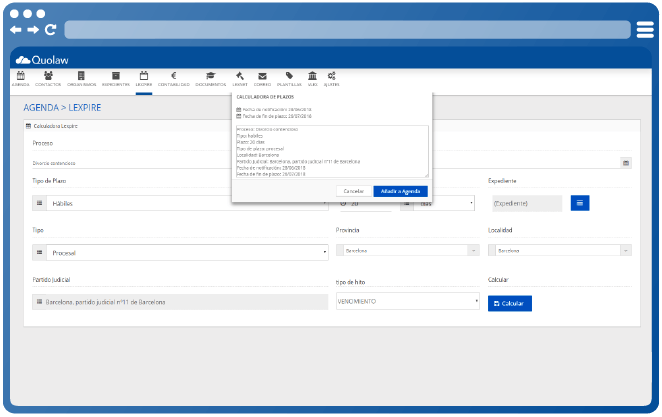Open the browser hamburger menu

[645, 30]
